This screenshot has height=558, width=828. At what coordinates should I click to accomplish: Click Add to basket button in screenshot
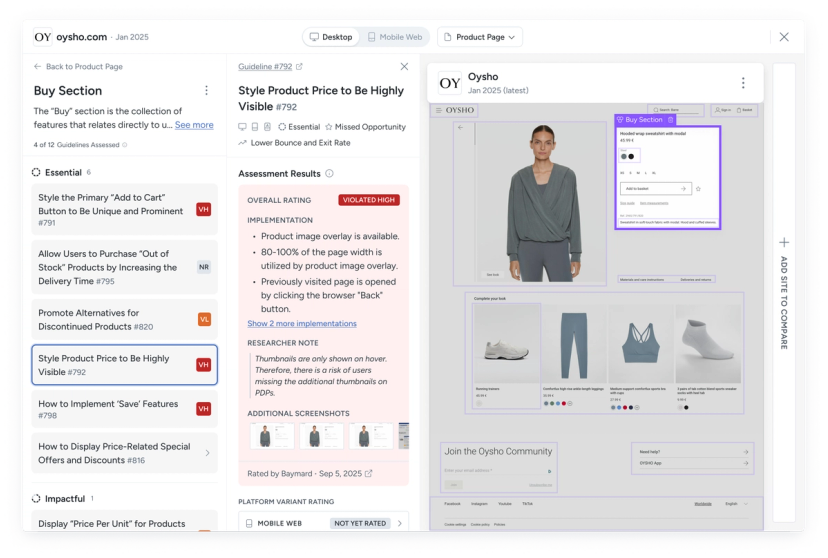click(656, 188)
